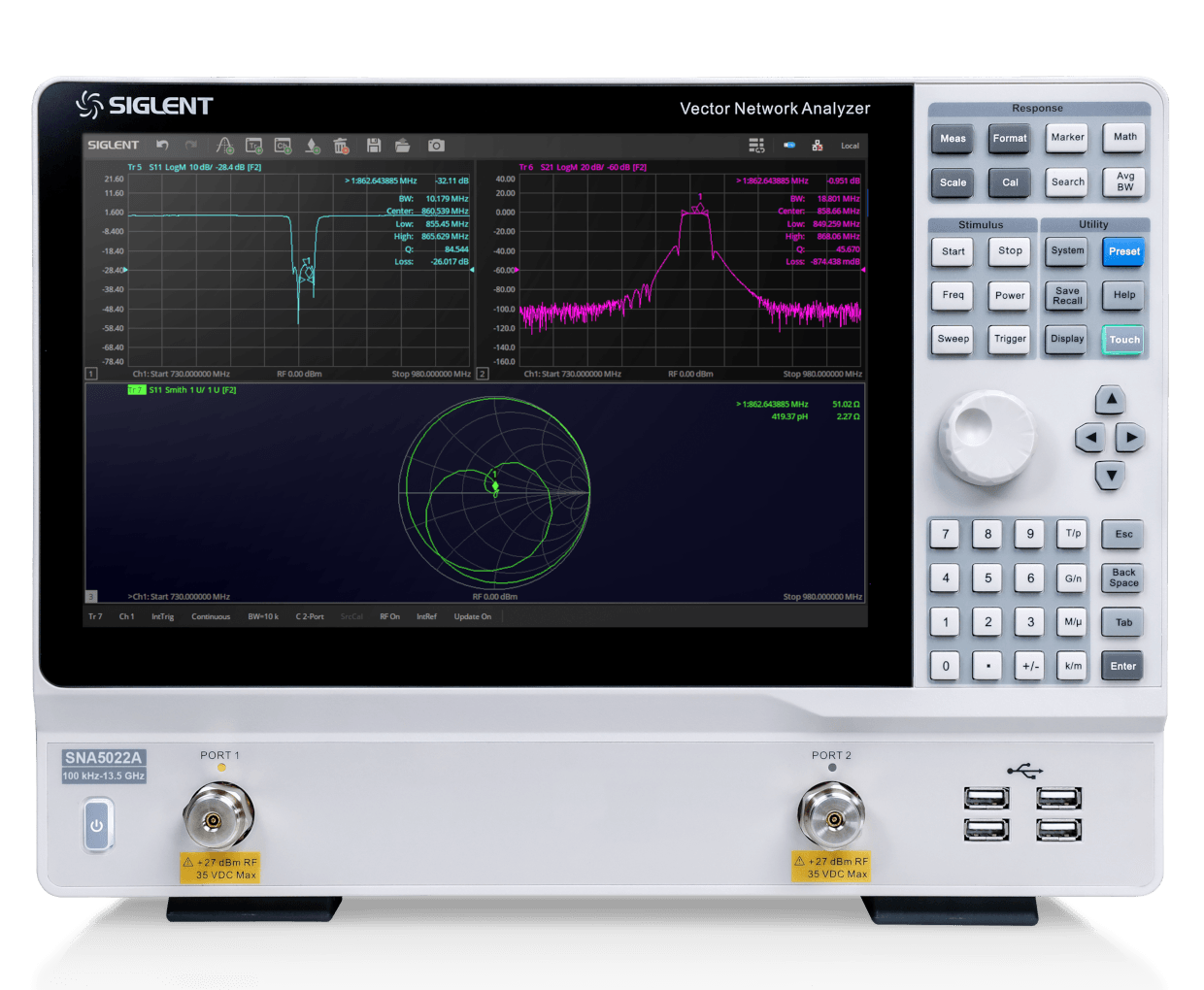
Task: Toggle Update On in the status bar
Action: (x=473, y=616)
